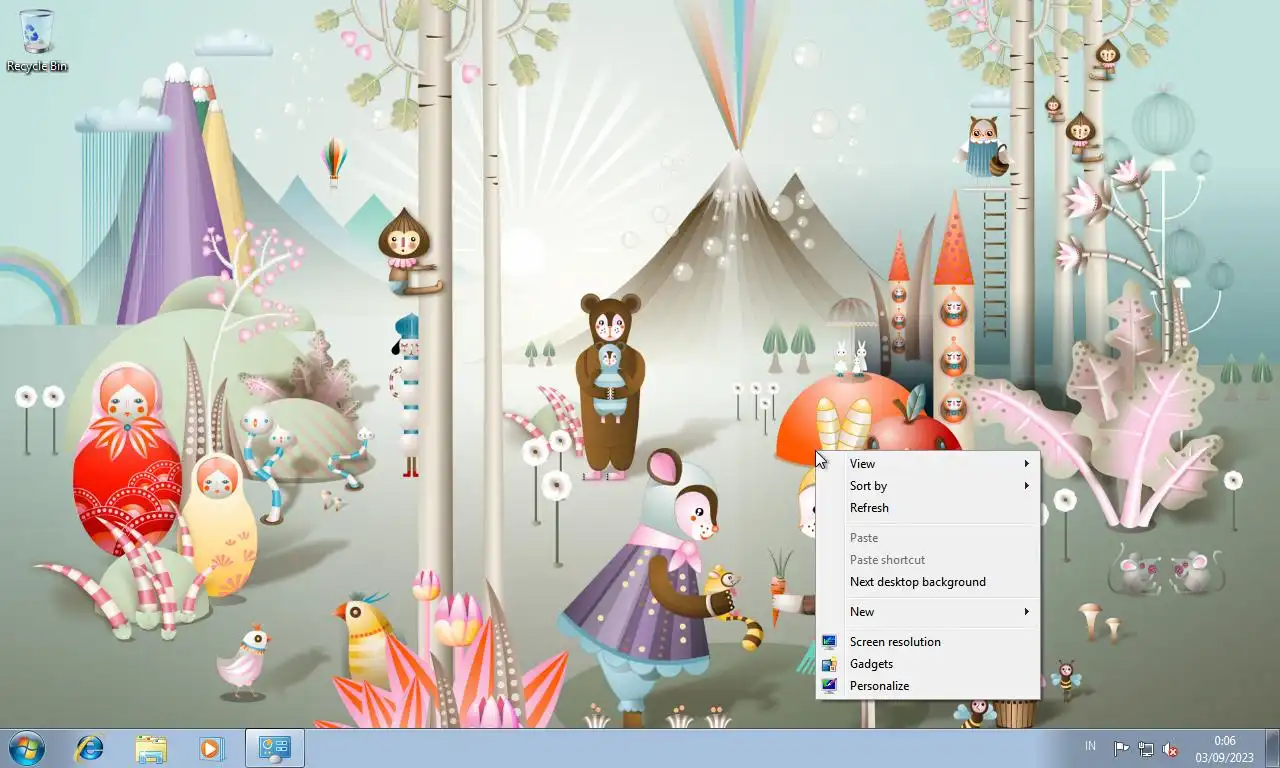Screen dimensions: 1280x768
Task: Switch to the active taskbar program button
Action: pyautogui.click(x=274, y=748)
